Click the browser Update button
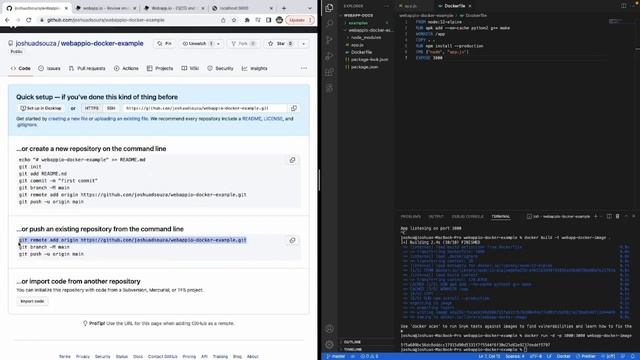This screenshot has width=640, height=360. point(300,20)
